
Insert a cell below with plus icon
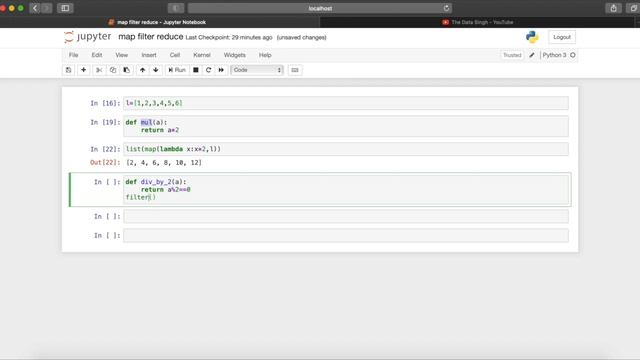pos(83,70)
